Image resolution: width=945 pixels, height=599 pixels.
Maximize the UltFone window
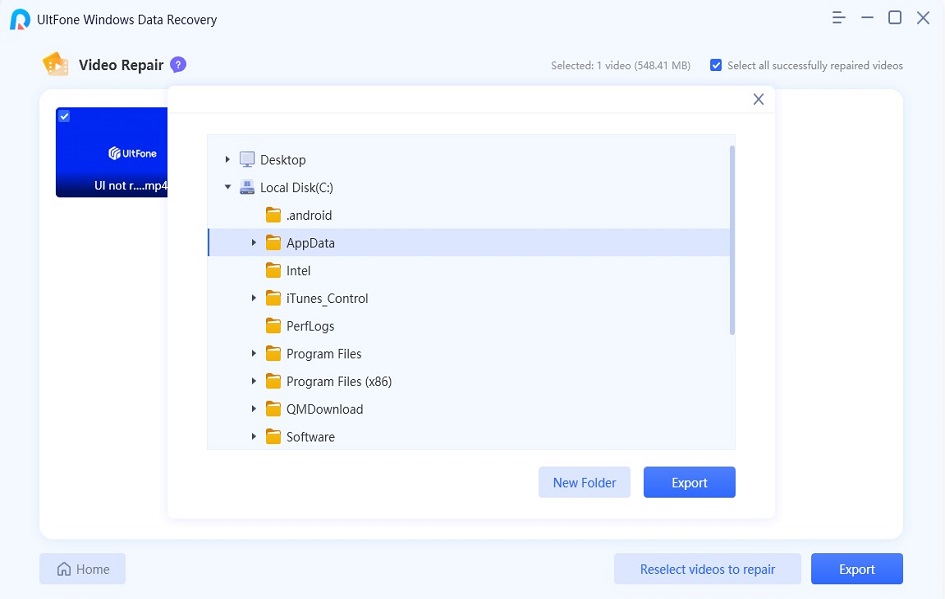click(895, 17)
